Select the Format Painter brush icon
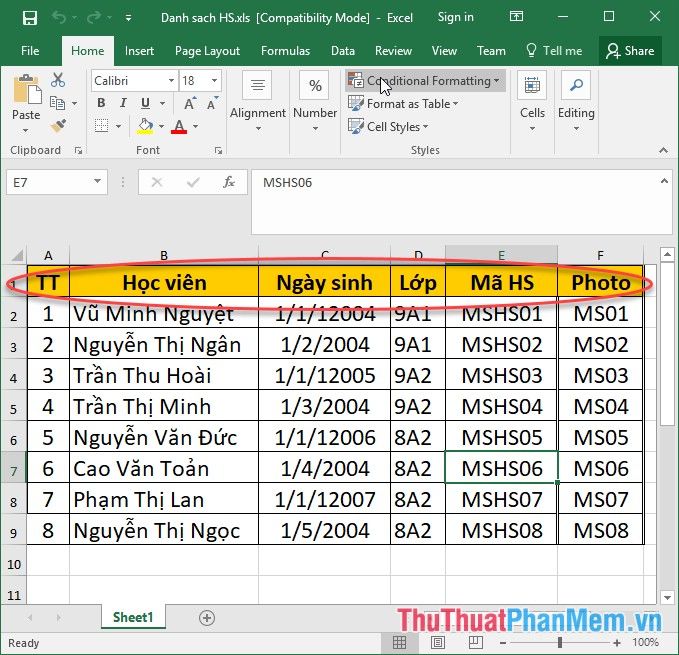The width and height of the screenshot is (679, 655). pyautogui.click(x=57, y=126)
